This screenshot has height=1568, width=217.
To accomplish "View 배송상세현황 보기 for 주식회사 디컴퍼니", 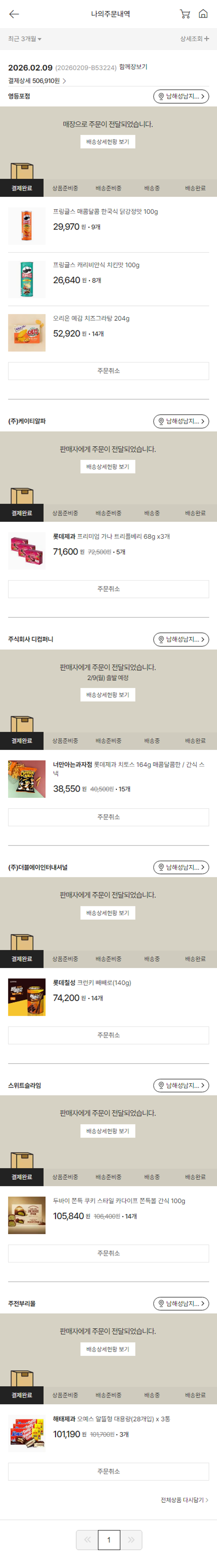I will pyautogui.click(x=108, y=695).
